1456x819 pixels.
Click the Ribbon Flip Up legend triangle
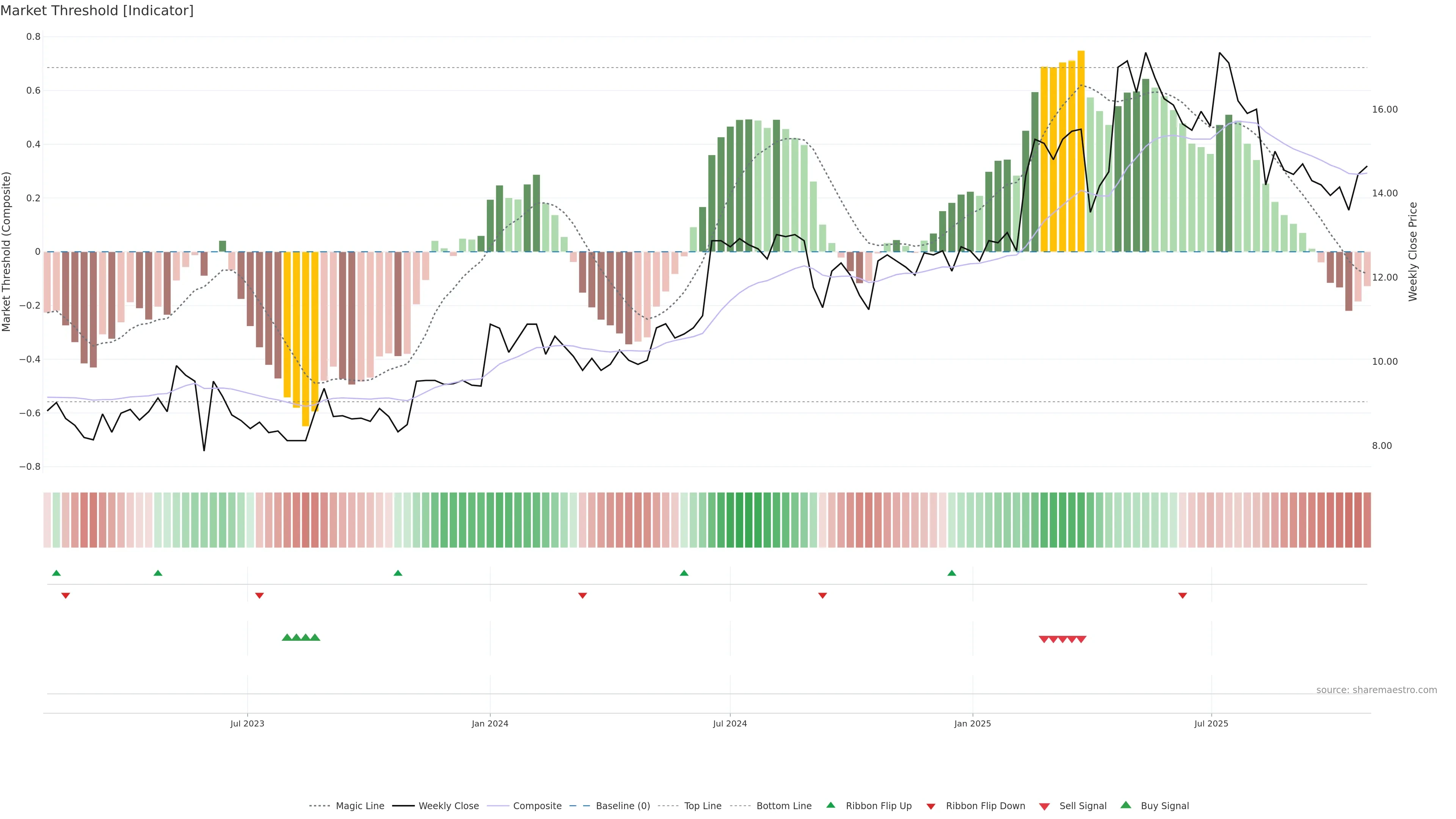[x=830, y=805]
